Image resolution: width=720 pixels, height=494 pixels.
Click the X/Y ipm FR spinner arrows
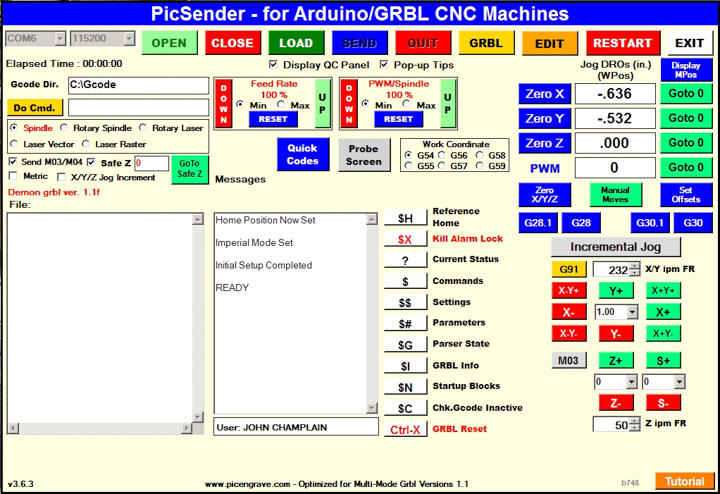635,269
